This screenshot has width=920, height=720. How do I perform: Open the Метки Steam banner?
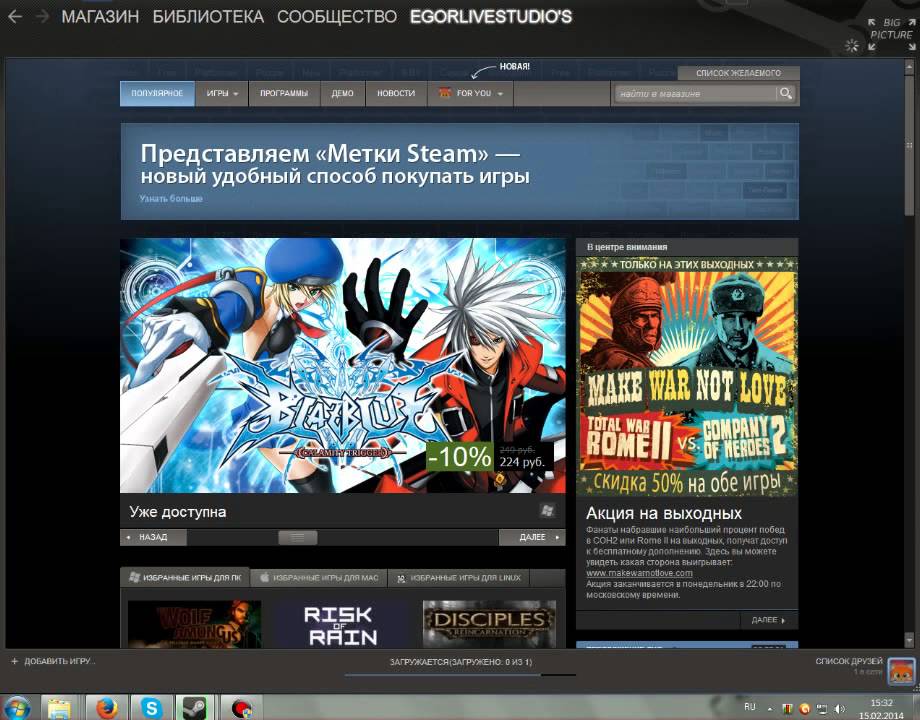(459, 171)
